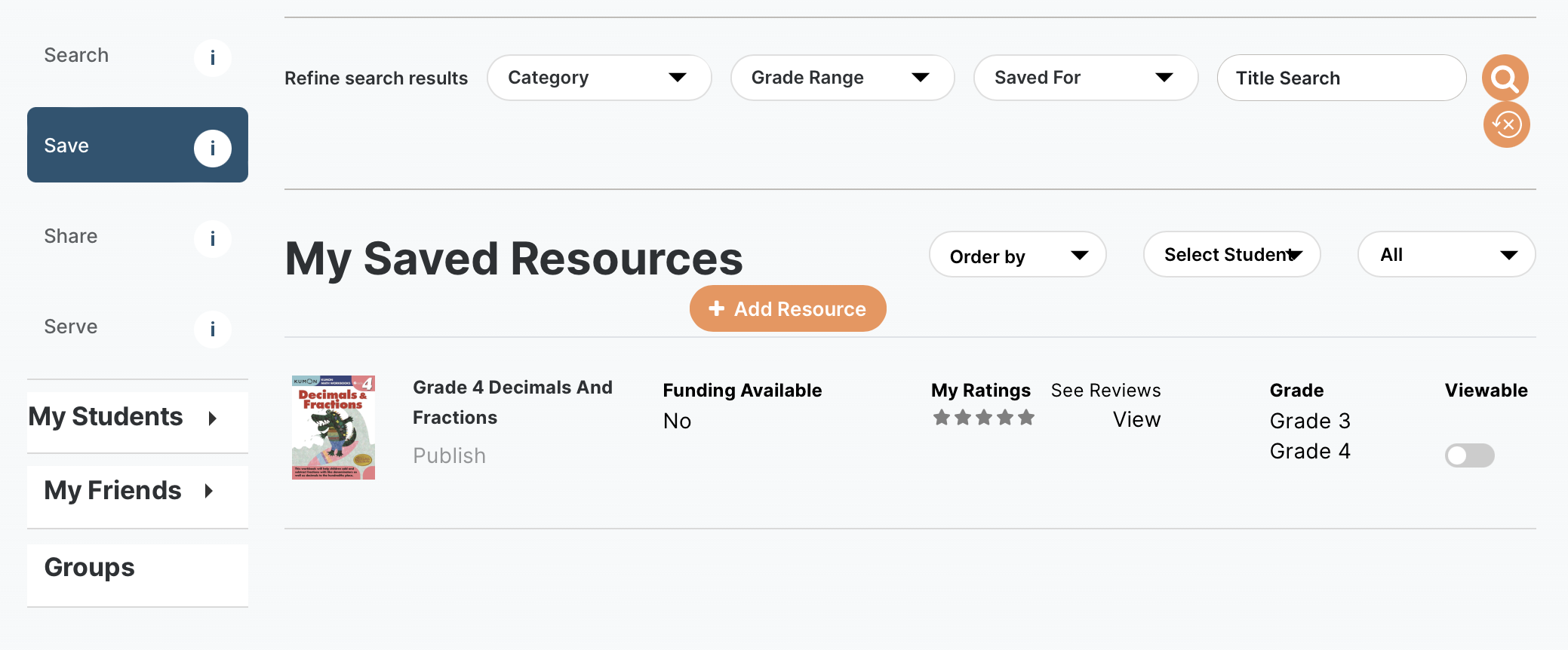Open the info icon beside Search
Screen dimensions: 1568x650
pyautogui.click(x=212, y=58)
